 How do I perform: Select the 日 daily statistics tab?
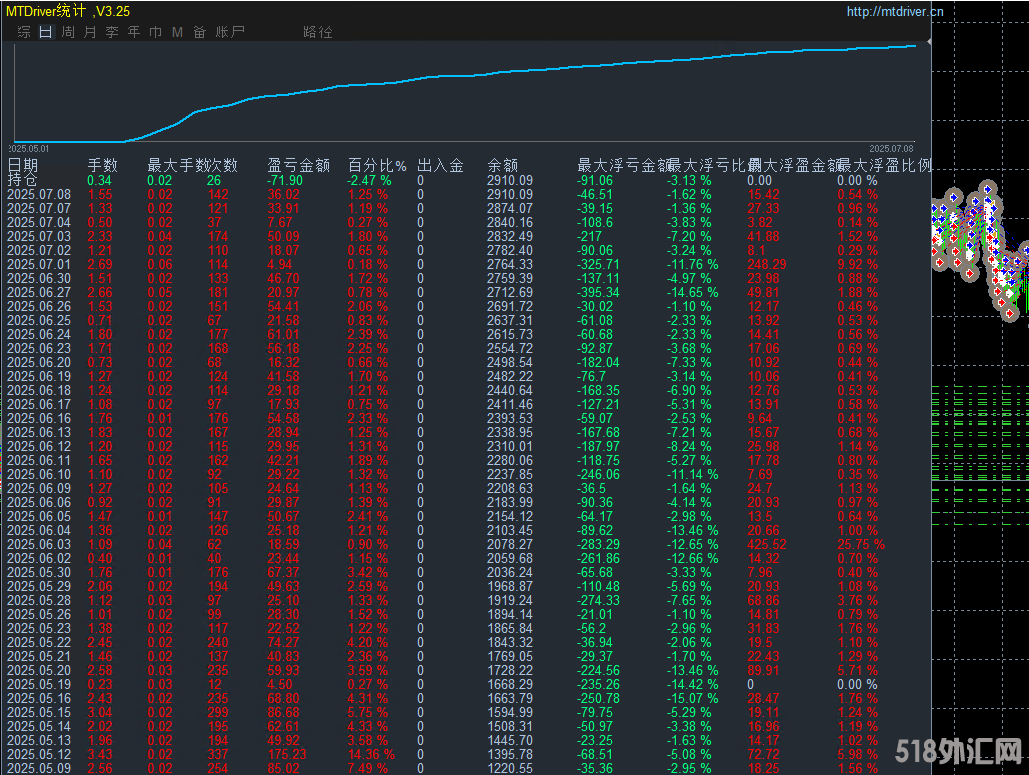46,31
